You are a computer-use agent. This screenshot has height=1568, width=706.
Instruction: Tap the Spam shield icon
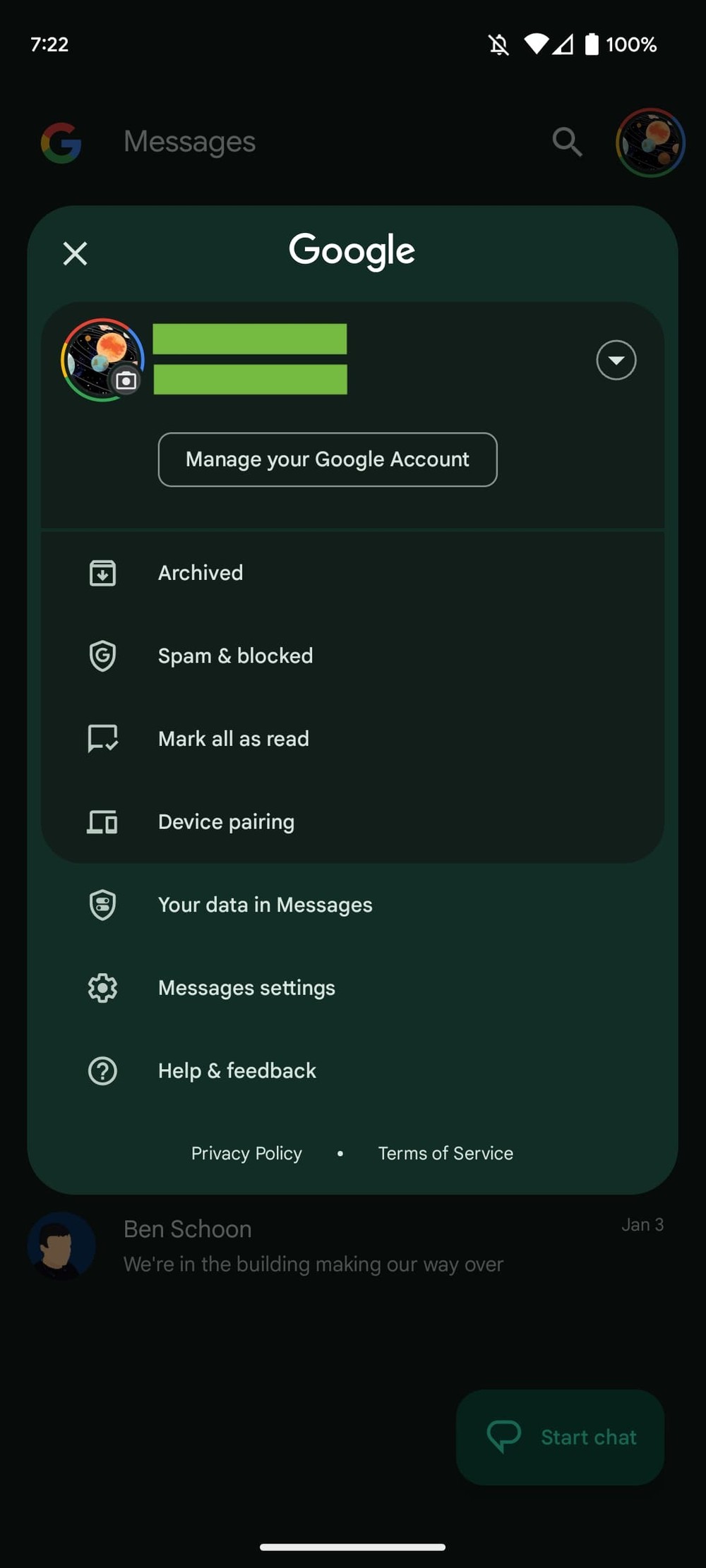tap(102, 656)
